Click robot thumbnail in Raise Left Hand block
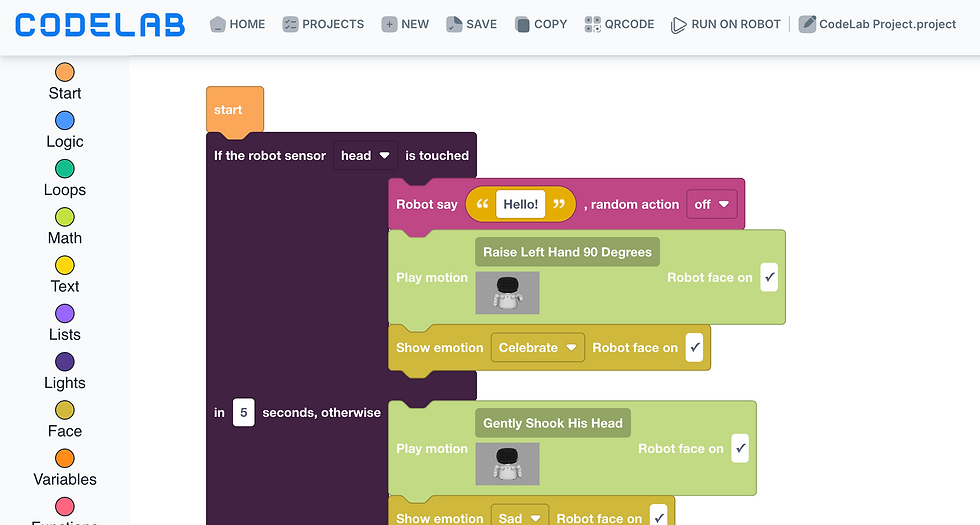 [508, 292]
